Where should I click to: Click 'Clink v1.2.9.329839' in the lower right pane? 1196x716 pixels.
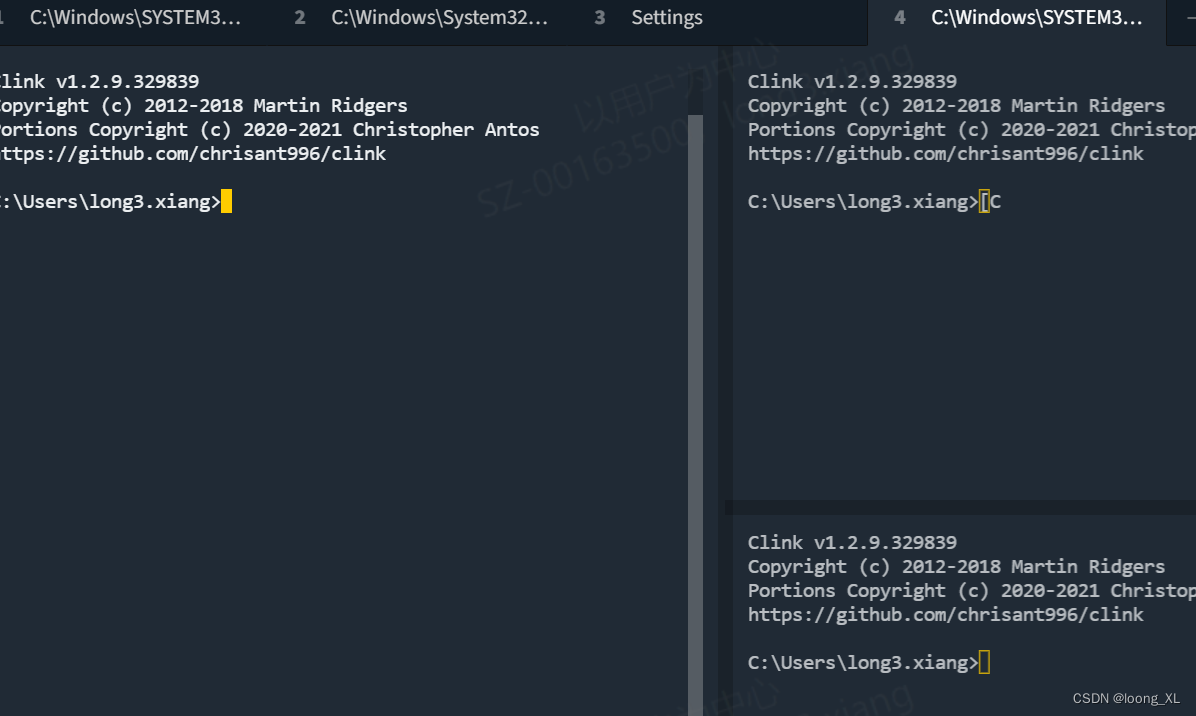point(852,542)
